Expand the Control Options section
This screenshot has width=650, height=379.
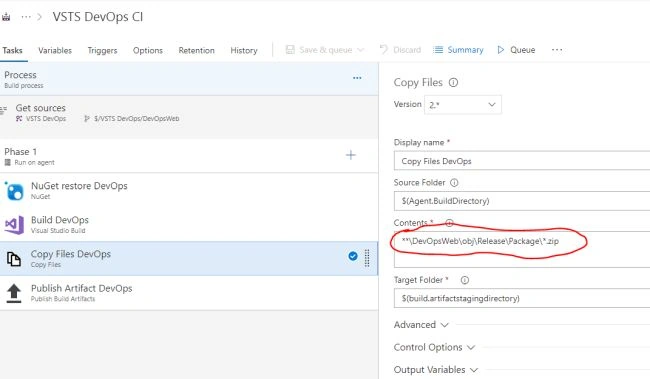click(434, 347)
